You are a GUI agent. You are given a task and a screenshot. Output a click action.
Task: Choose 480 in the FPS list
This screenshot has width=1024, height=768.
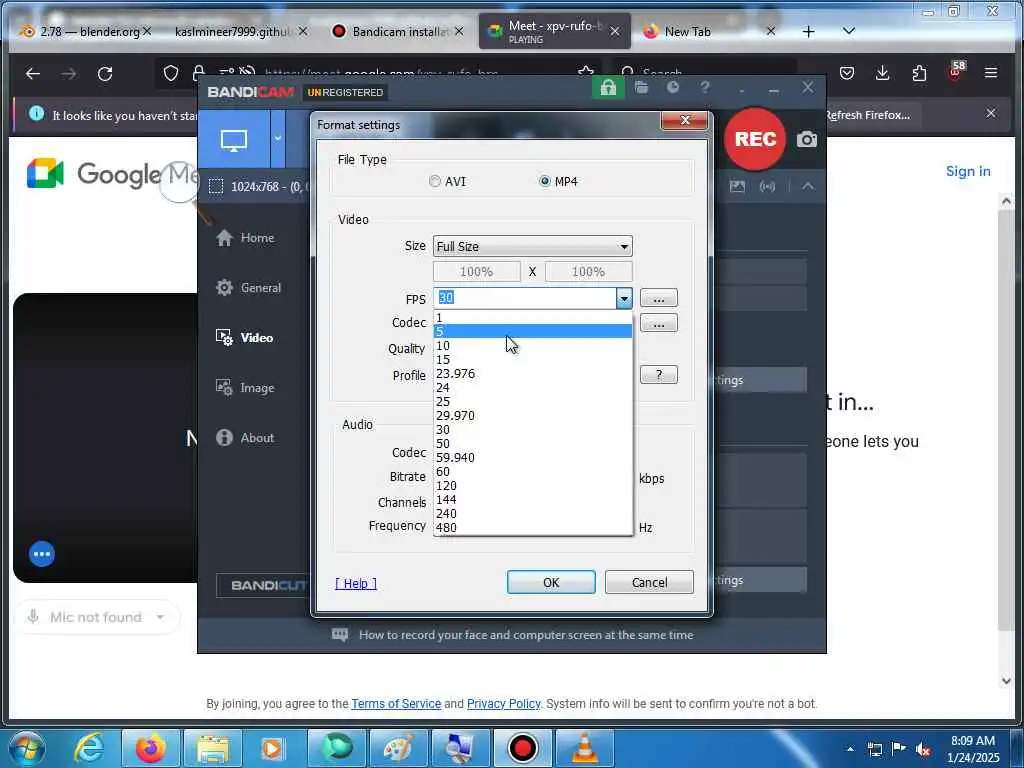tap(533, 527)
